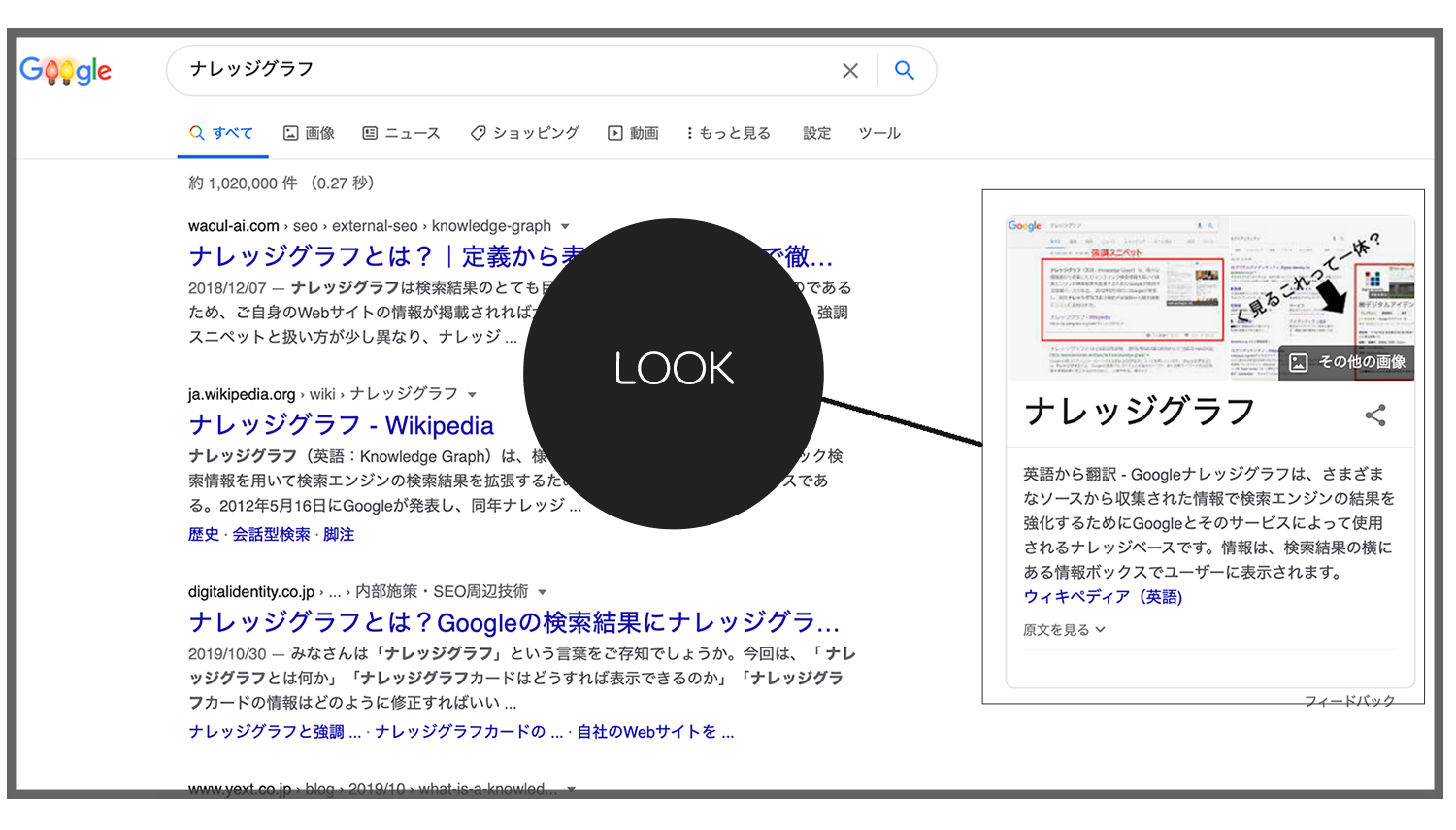Follow the 脚注 sitelink

pyautogui.click(x=339, y=535)
